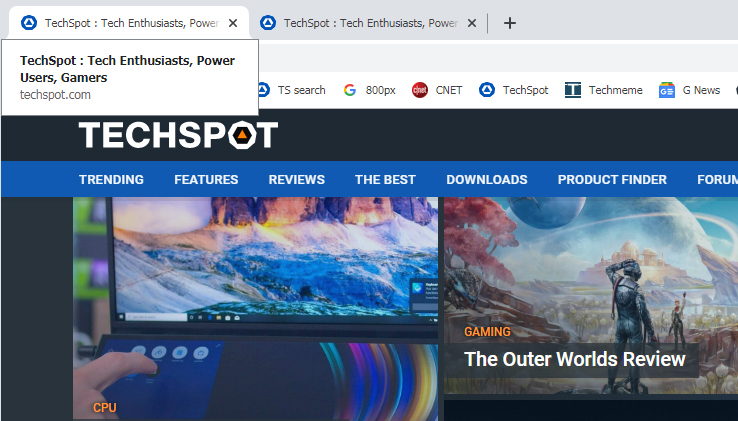Navigate to Downloads
The image size is (738, 421).
(487, 179)
